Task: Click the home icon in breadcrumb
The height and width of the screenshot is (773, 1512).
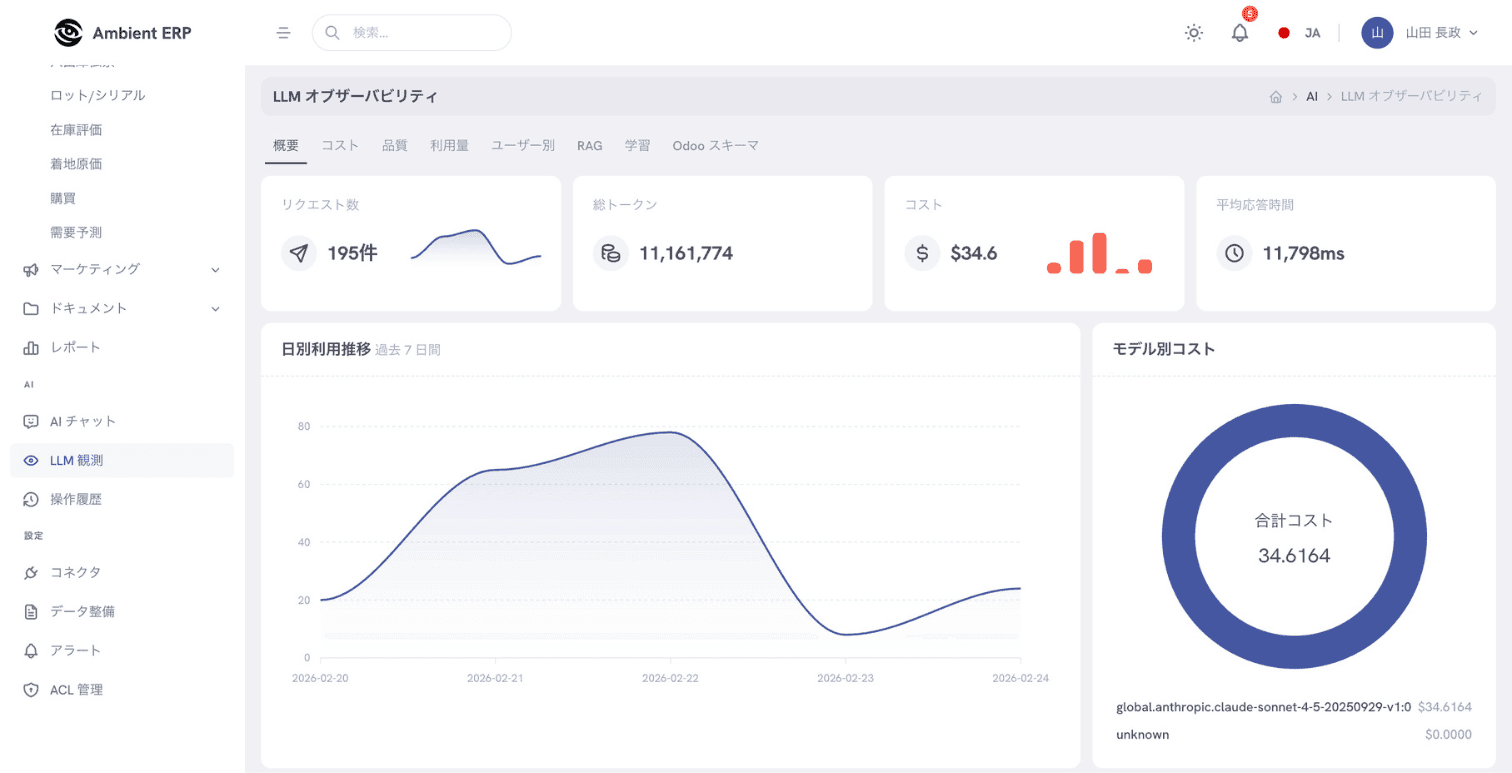Action: (1275, 97)
